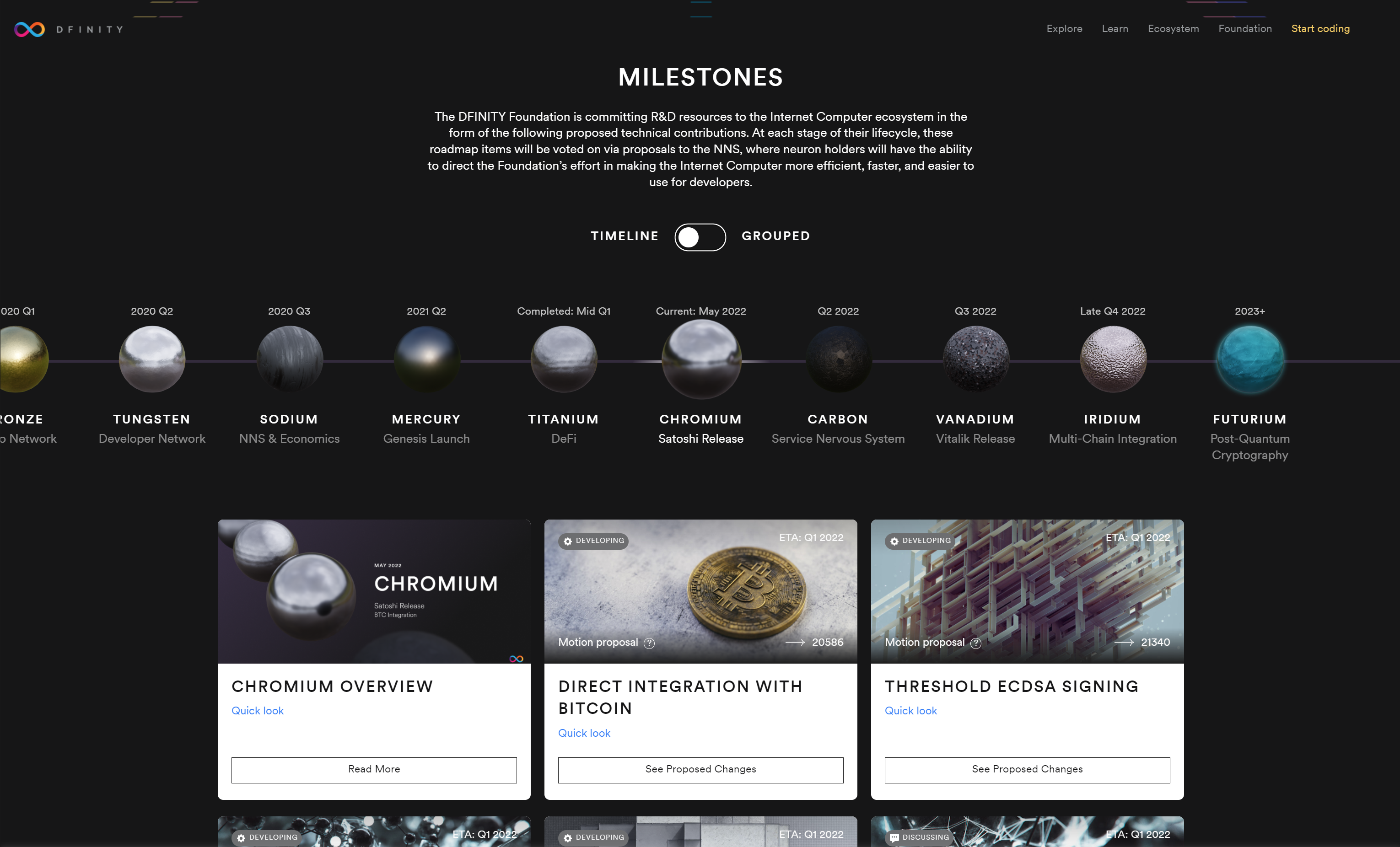The image size is (1400, 847).
Task: Select the Tungsten milestone sphere
Action: (152, 359)
